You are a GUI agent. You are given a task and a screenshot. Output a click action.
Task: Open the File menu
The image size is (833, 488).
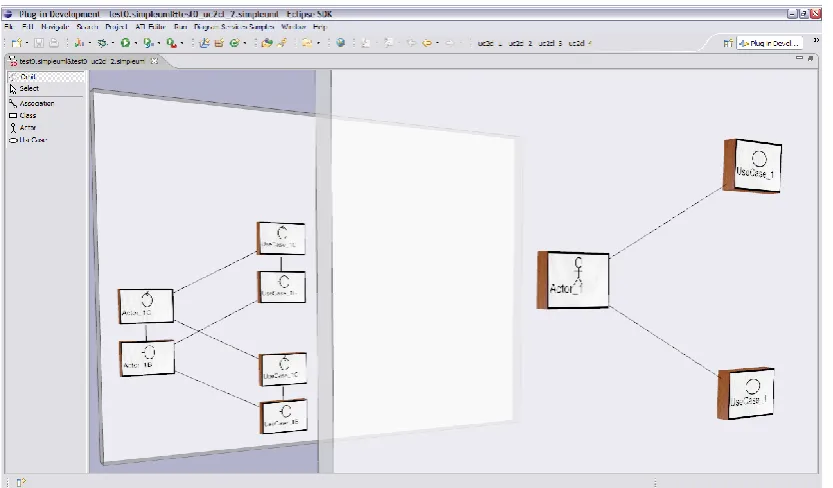click(x=8, y=27)
